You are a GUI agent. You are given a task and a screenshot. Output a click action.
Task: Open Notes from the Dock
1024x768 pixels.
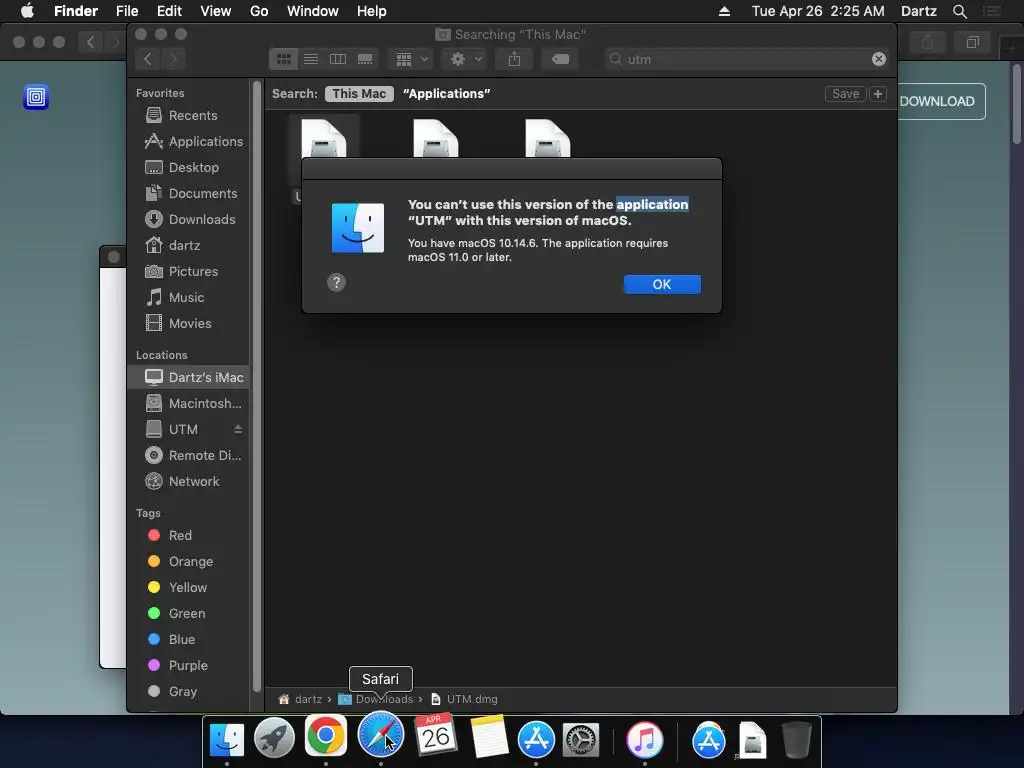point(488,737)
